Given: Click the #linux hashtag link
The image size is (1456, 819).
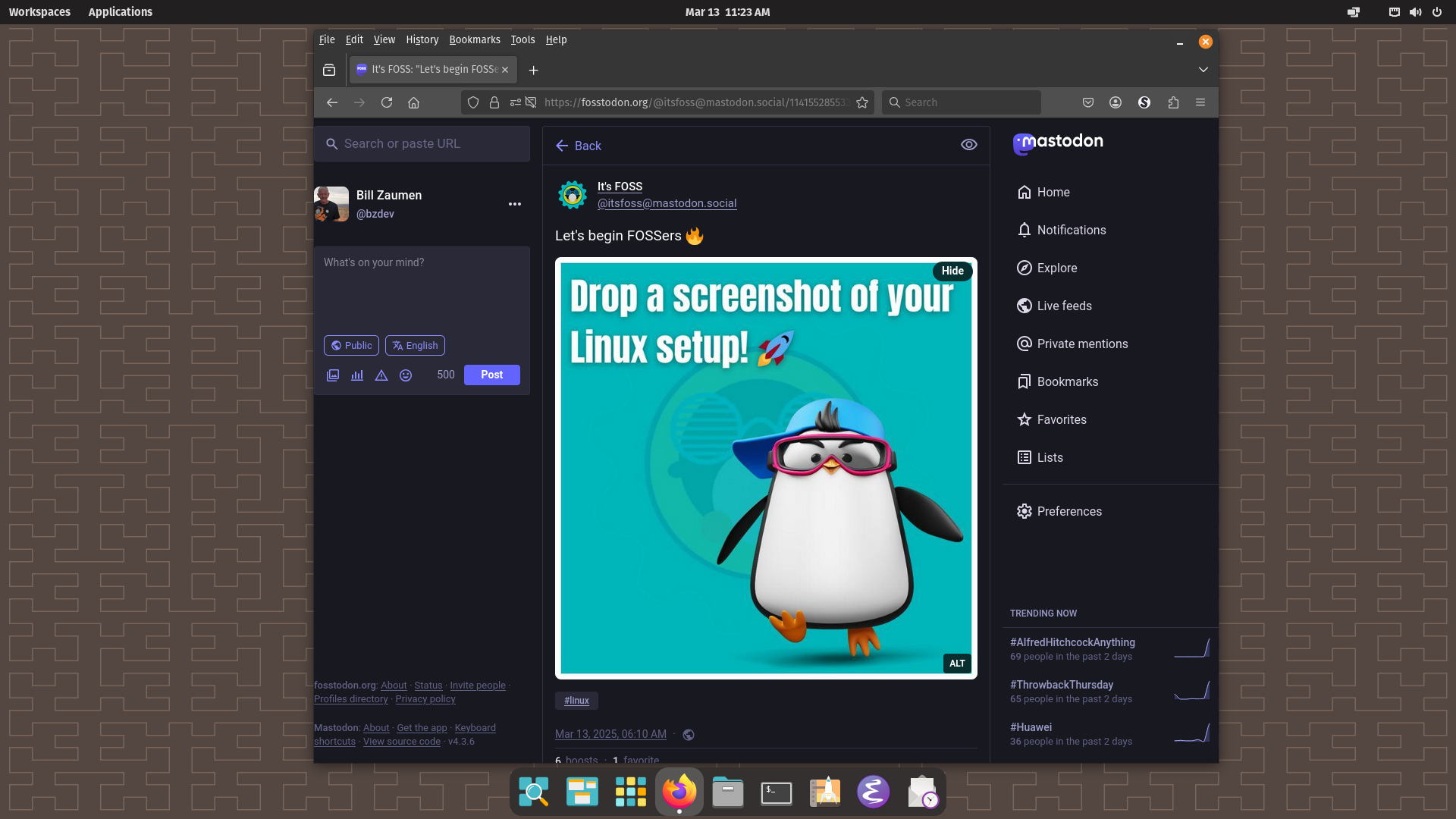Looking at the screenshot, I should (576, 701).
